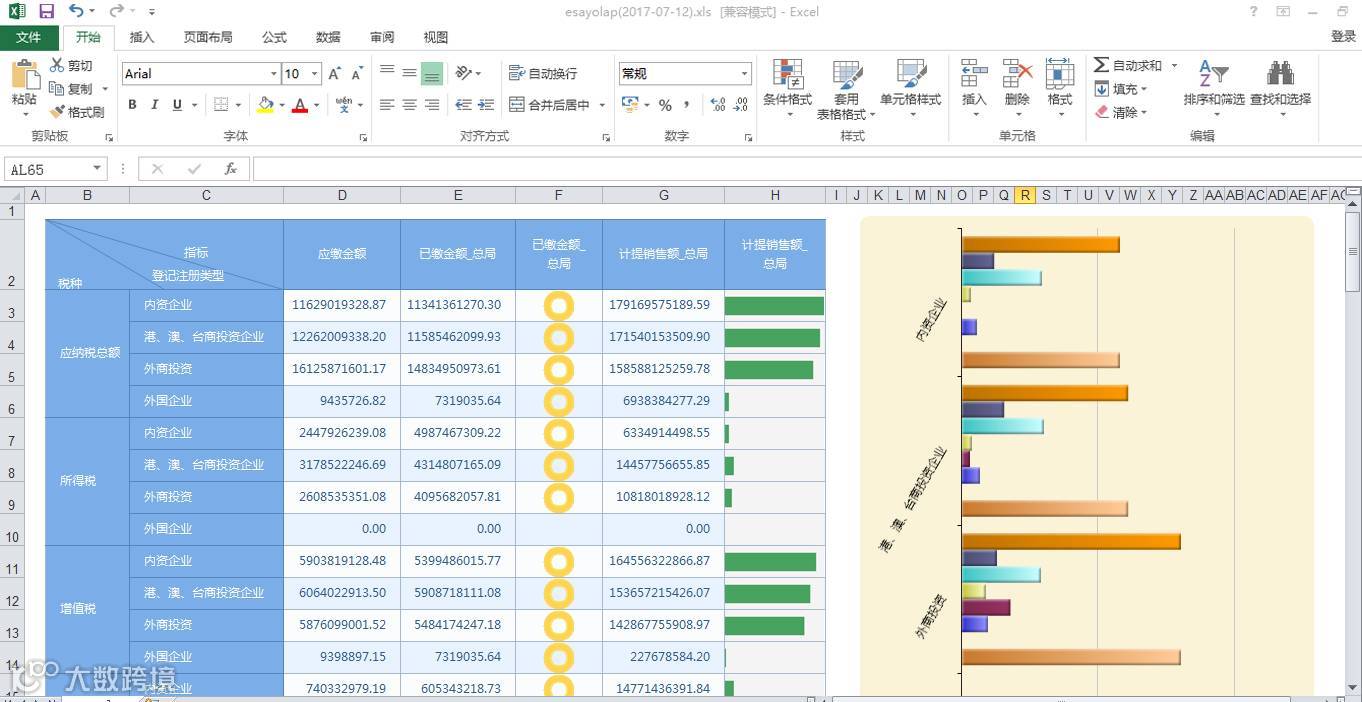
Task: Click the Increase Font Size icon
Action: pos(335,74)
